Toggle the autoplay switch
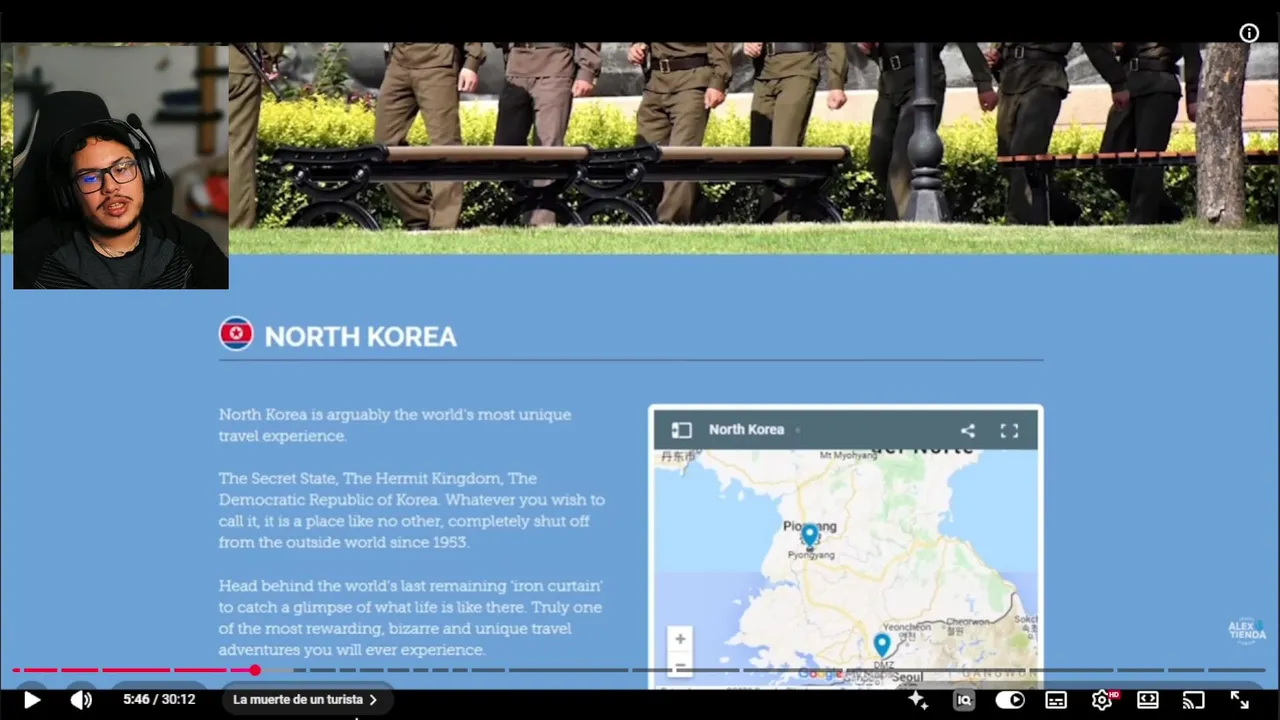 [1010, 700]
